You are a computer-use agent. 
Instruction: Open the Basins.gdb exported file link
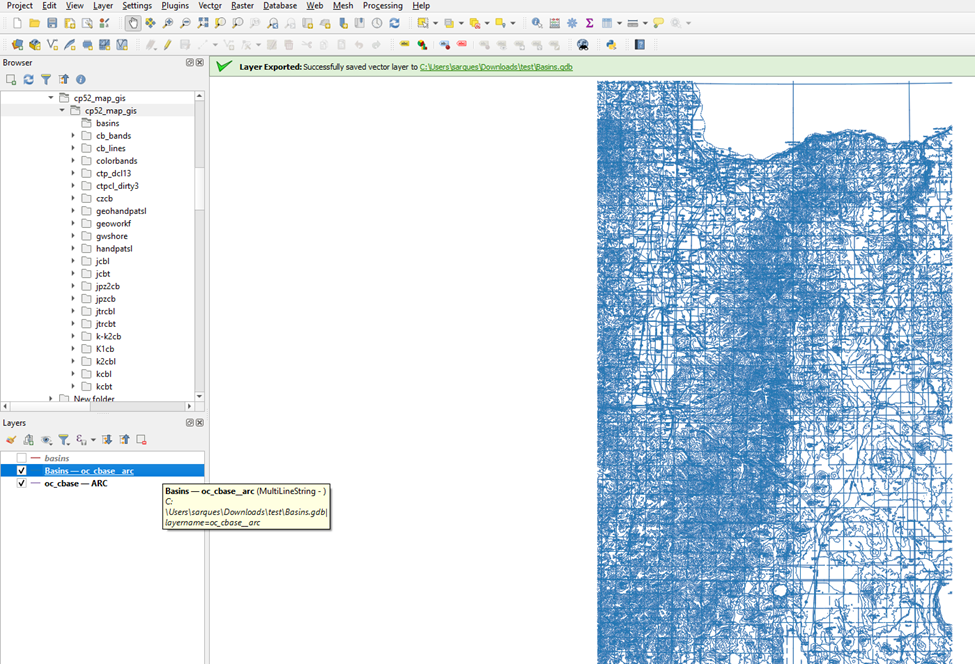pyautogui.click(x=496, y=67)
